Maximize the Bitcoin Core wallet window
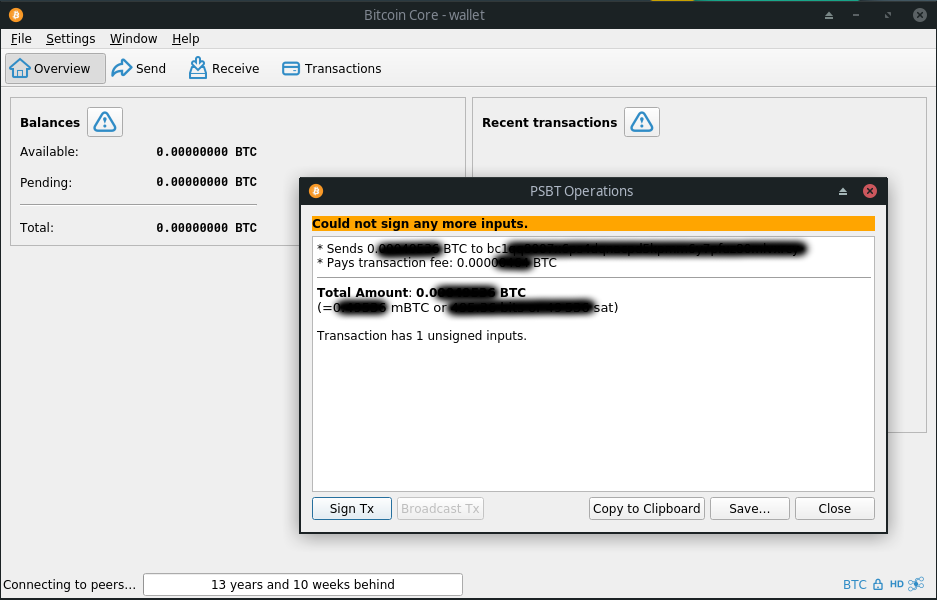Screen dimensions: 937x600 [888, 16]
